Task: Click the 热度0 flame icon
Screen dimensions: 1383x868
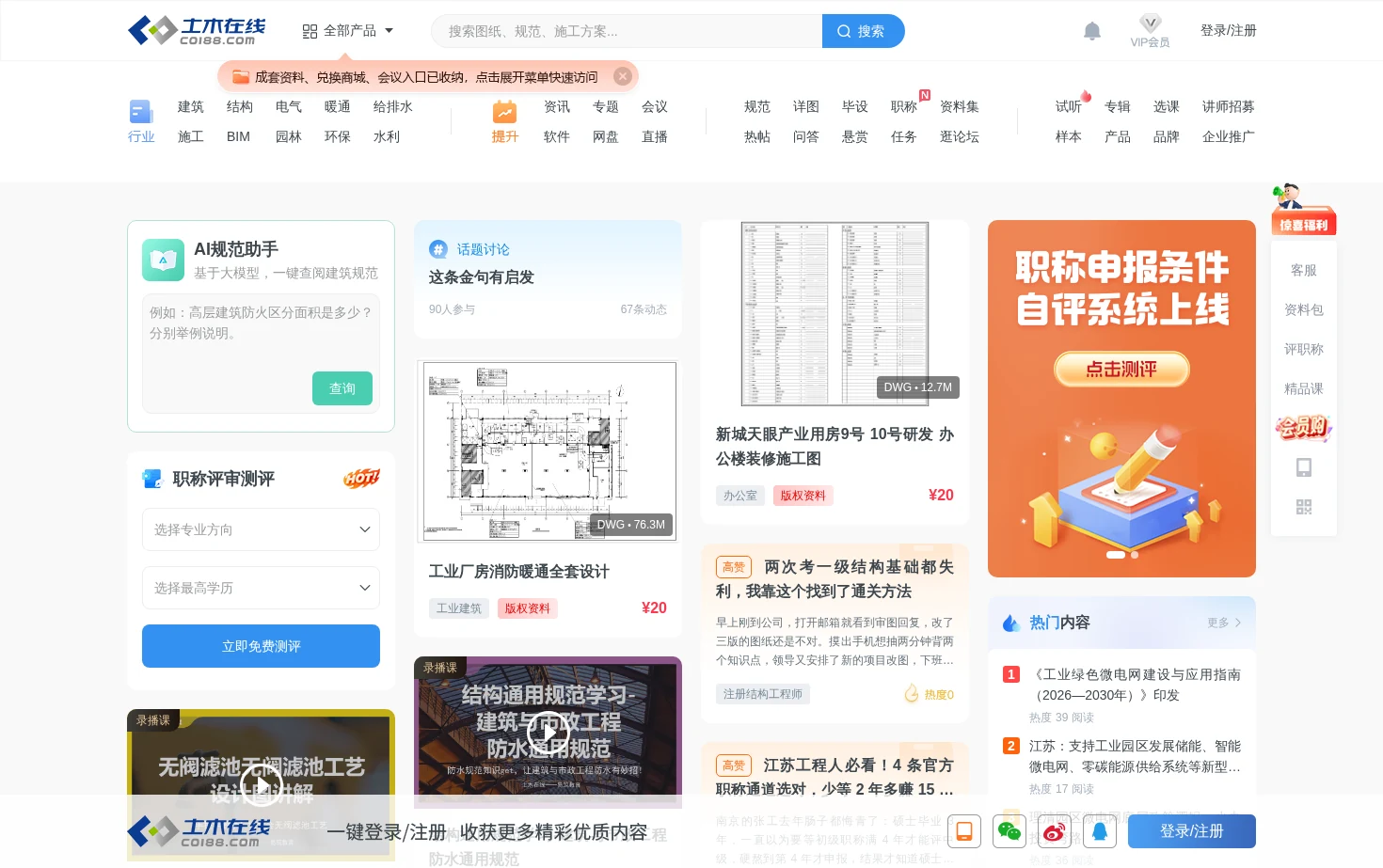Action: pos(912,694)
